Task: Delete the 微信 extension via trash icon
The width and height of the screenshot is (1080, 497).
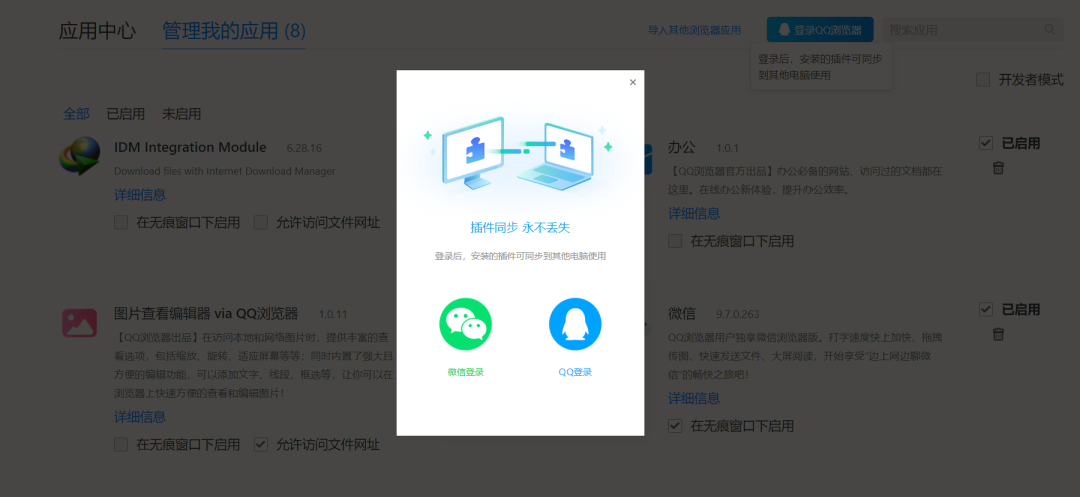Action: click(998, 335)
